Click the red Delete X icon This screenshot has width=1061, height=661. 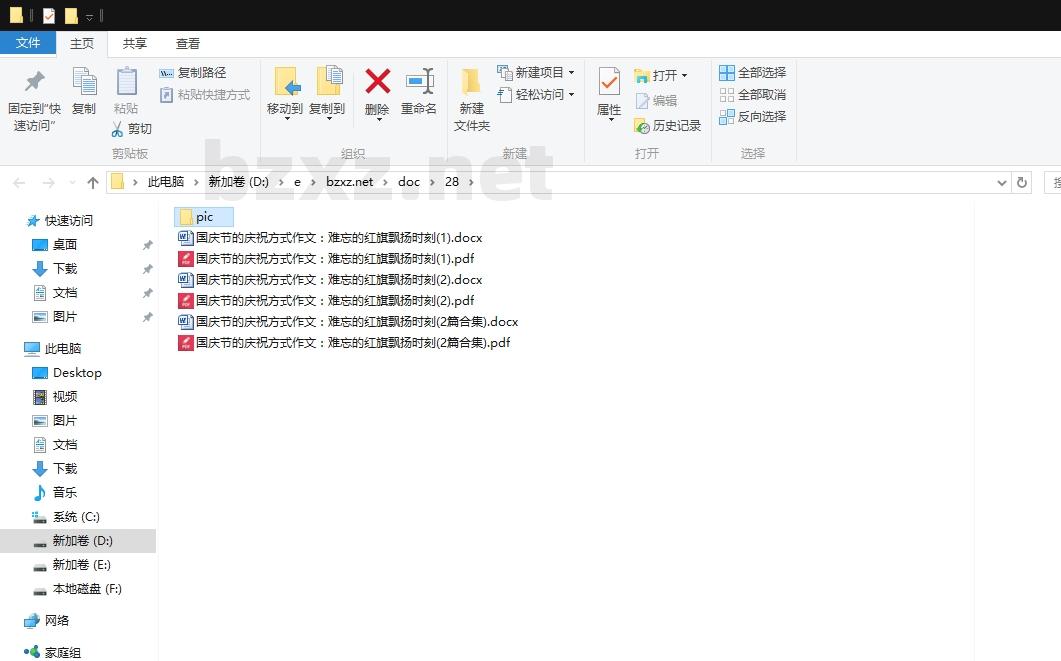(377, 82)
